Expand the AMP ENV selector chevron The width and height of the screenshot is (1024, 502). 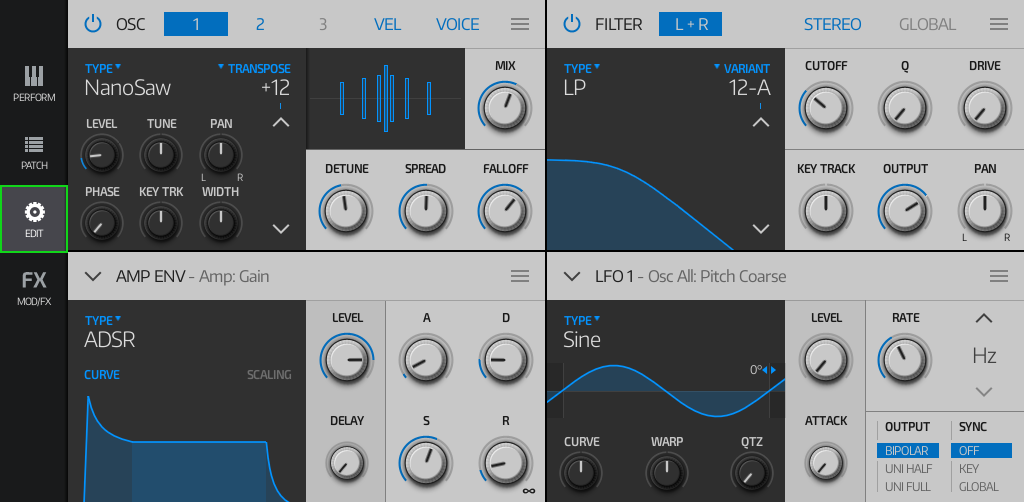pos(94,276)
